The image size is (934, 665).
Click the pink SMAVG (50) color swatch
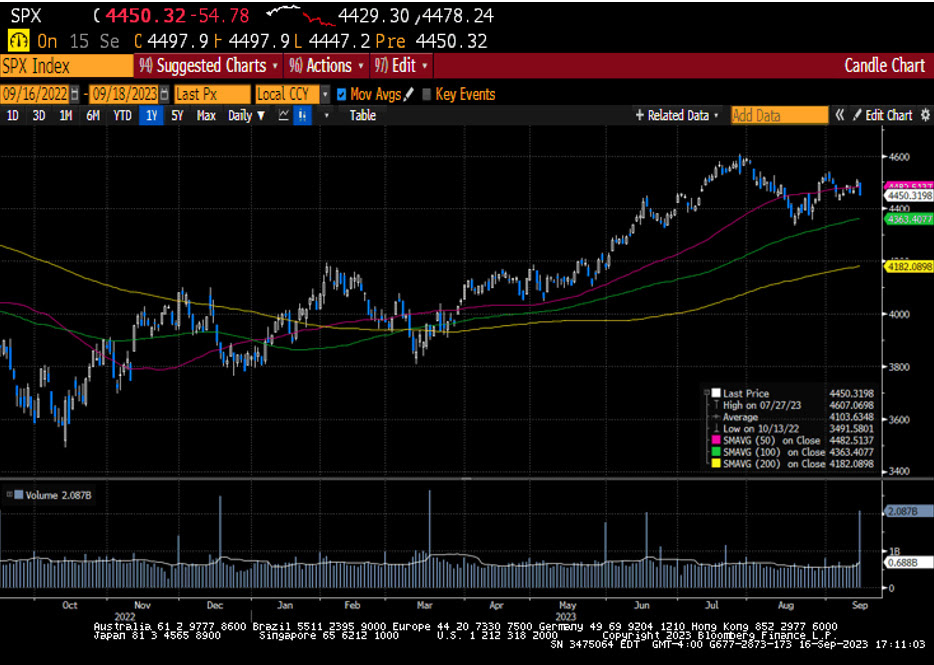(715, 441)
